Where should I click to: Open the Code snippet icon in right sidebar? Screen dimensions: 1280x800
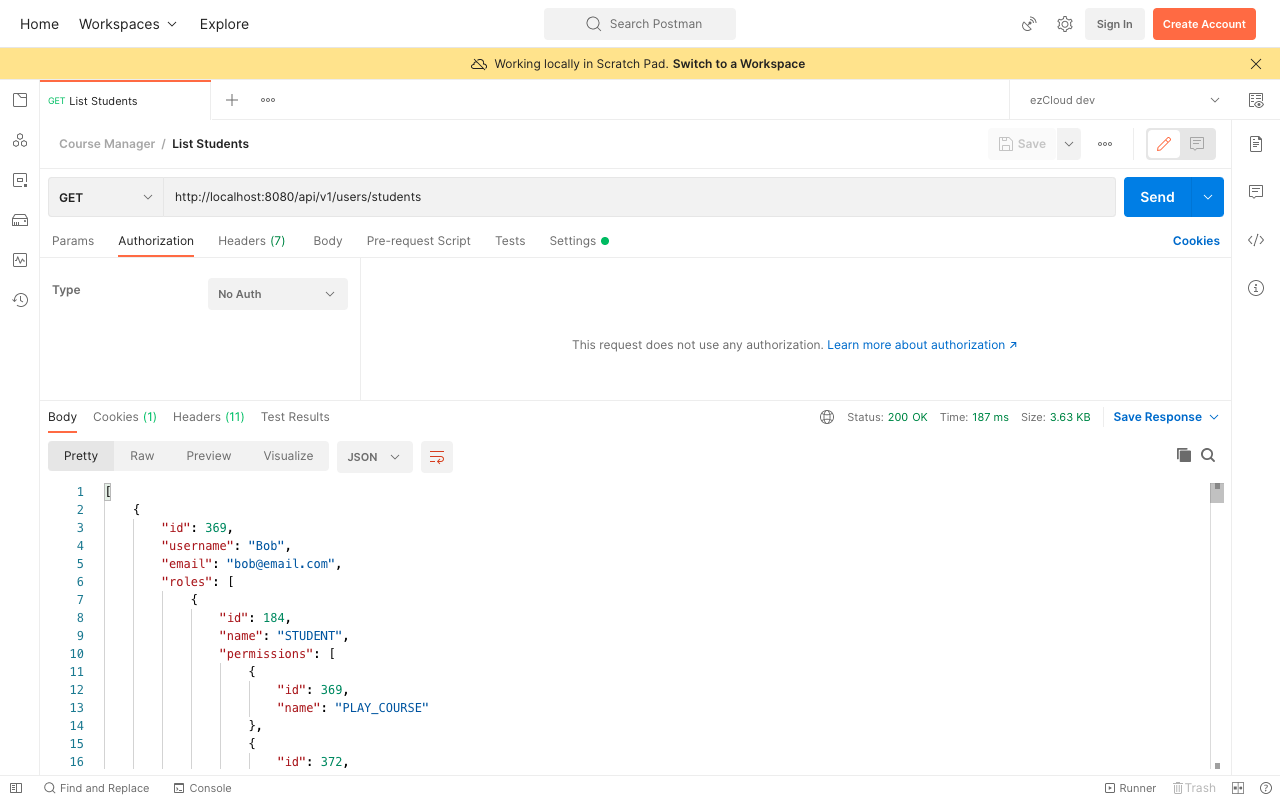(1256, 240)
